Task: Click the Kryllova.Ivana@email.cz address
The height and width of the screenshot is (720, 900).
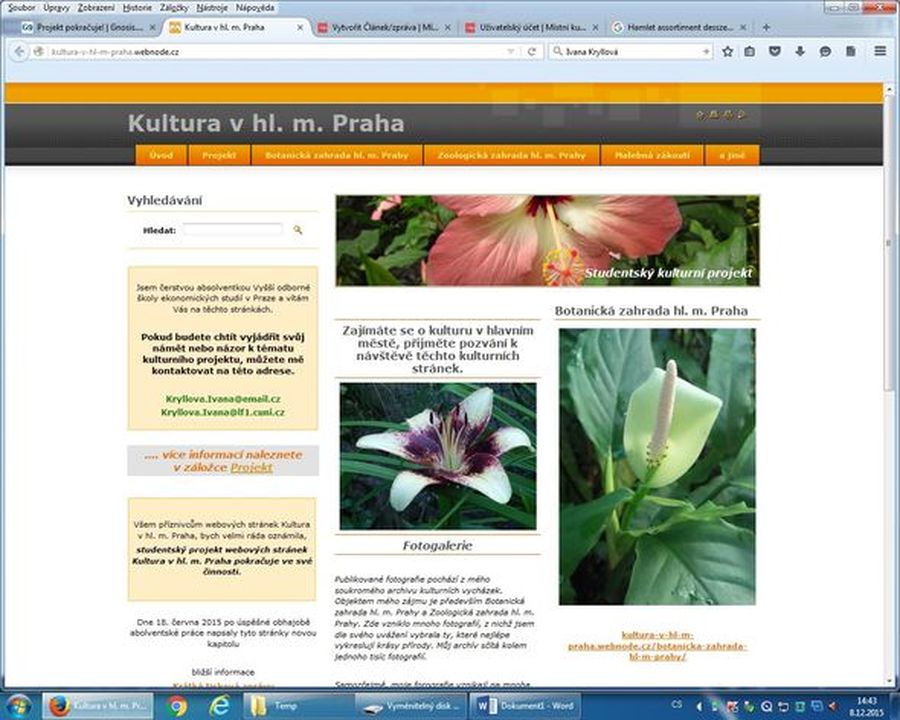Action: [223, 399]
